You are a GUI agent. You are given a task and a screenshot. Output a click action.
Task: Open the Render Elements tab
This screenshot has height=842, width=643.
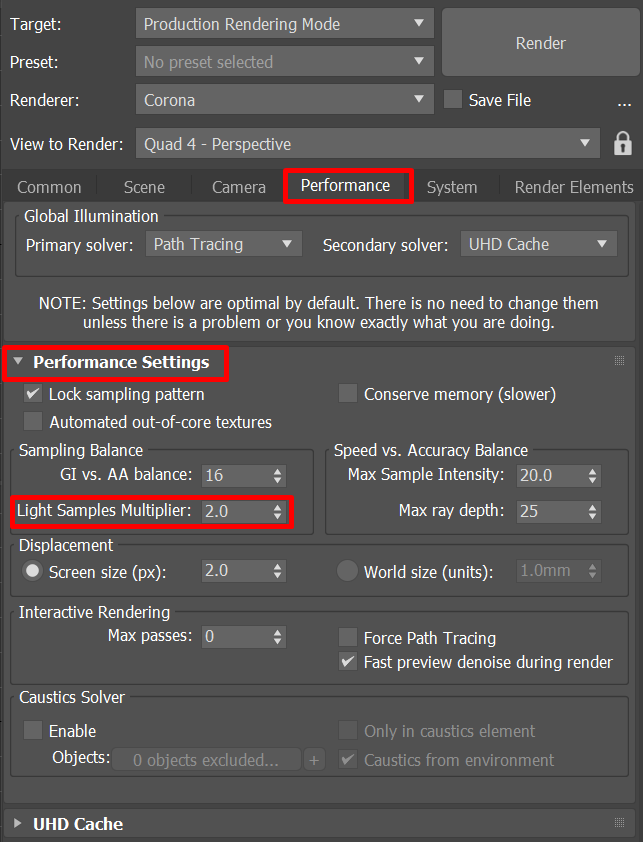574,187
